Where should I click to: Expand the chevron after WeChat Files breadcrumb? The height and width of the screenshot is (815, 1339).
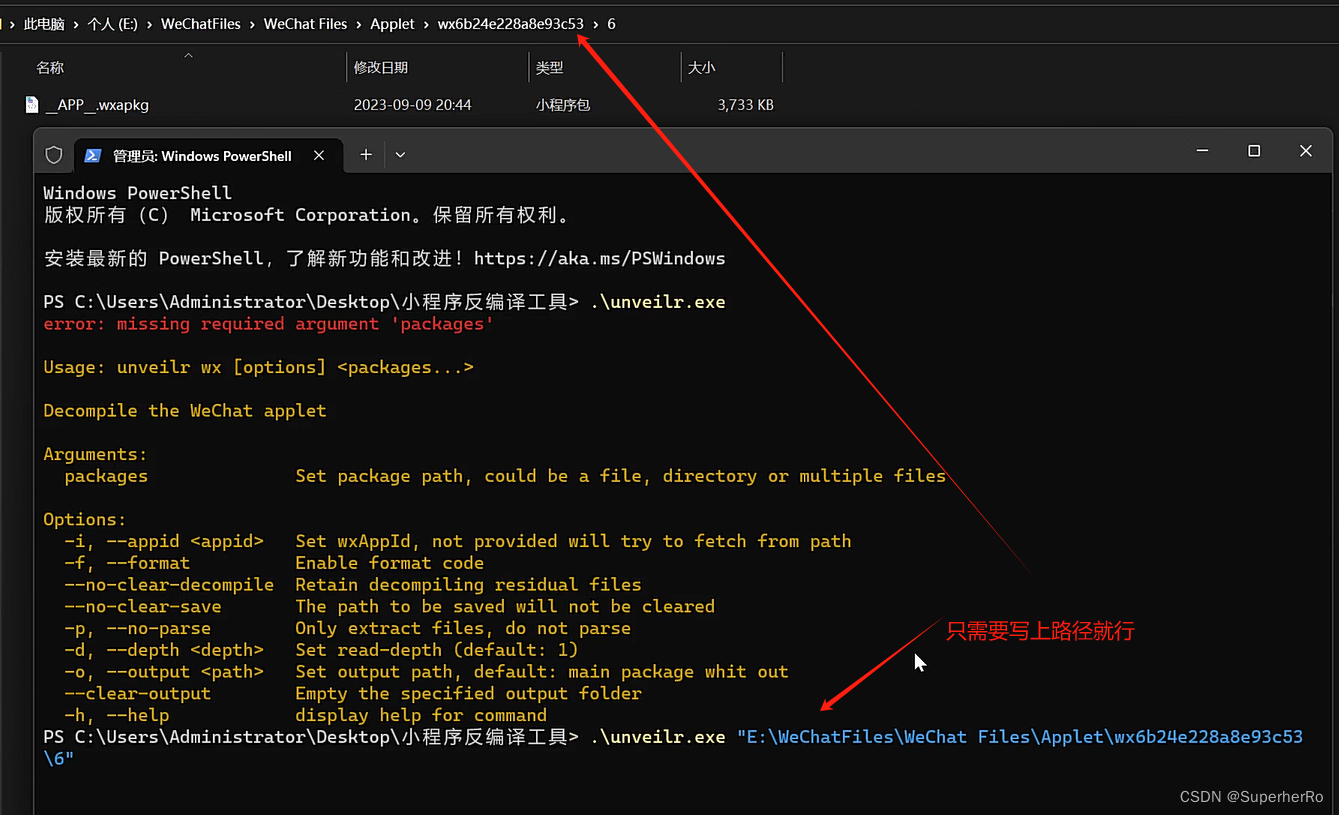359,24
